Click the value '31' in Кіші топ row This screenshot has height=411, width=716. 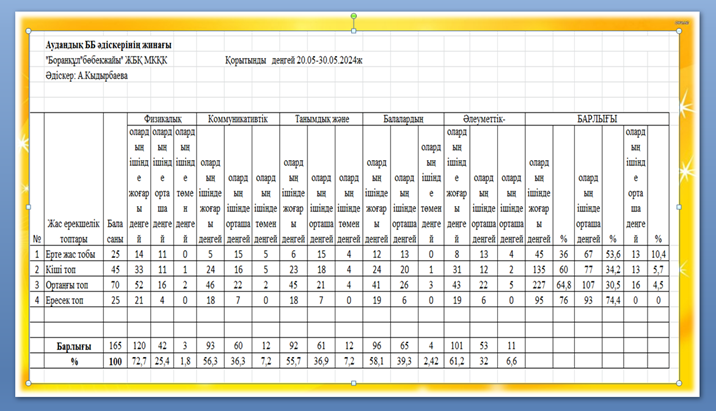[x=457, y=270]
